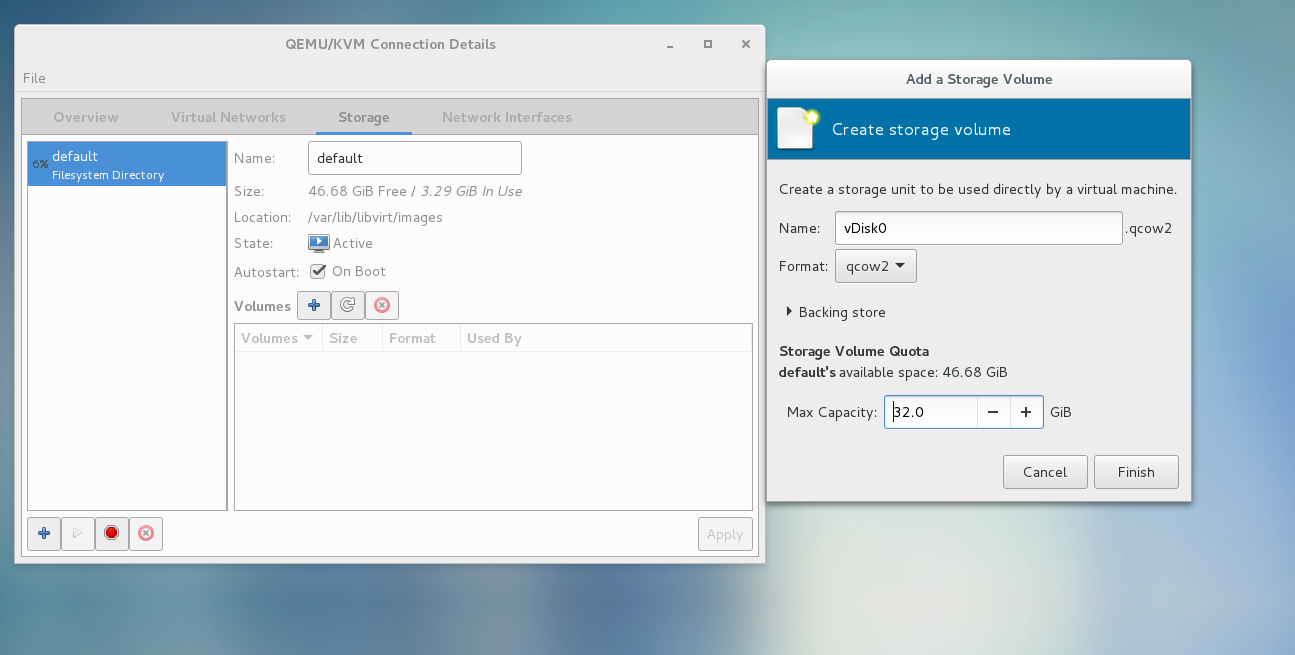The height and width of the screenshot is (655, 1295).
Task: Add a new storage pool
Action: (x=44, y=534)
